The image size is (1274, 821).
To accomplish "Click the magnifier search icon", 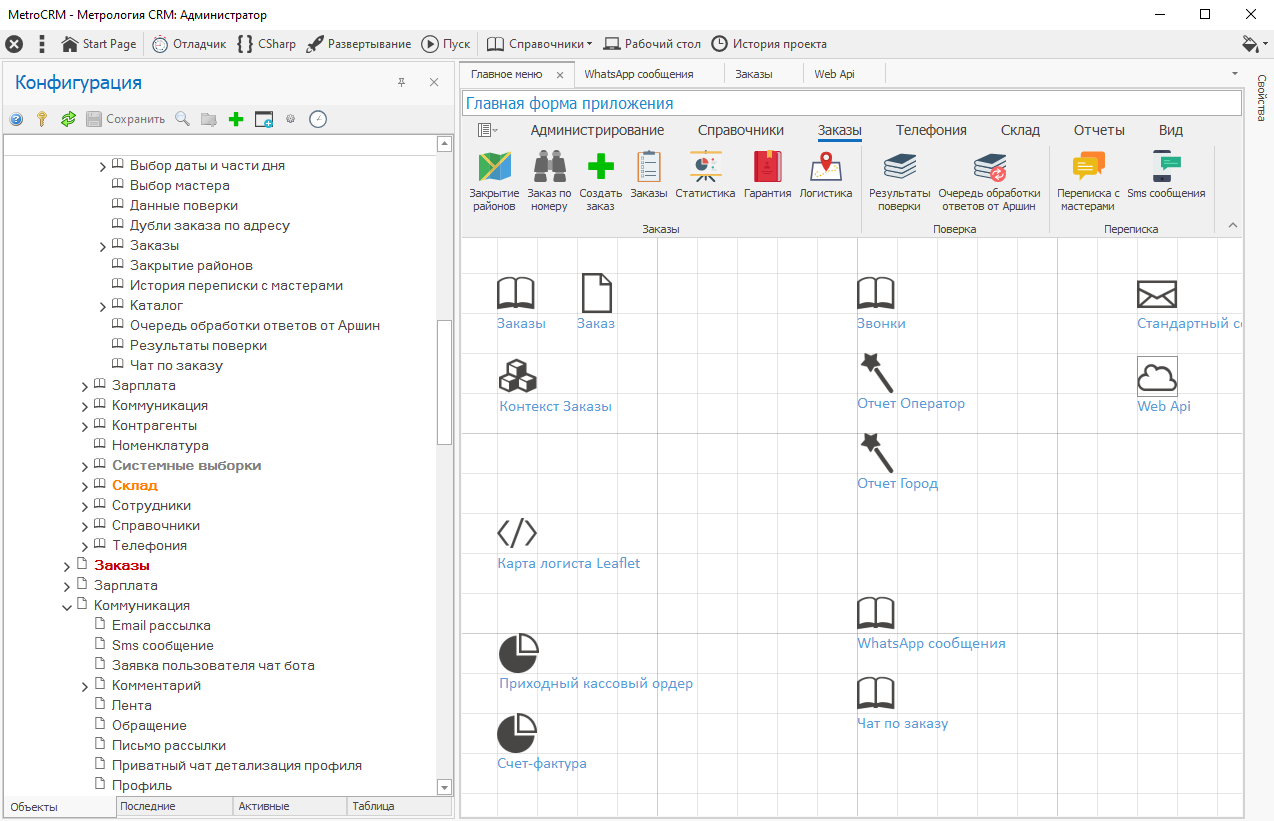I will pos(182,119).
